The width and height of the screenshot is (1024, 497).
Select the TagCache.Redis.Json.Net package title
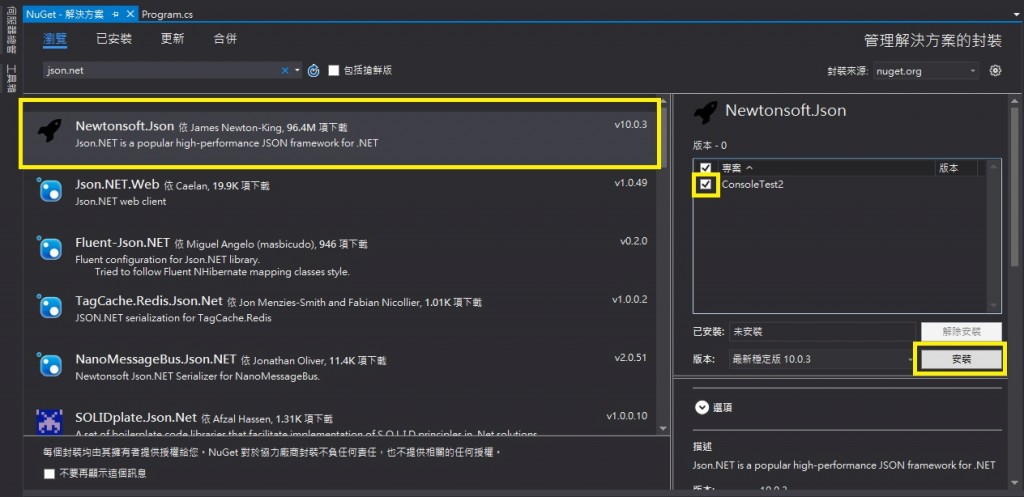149,301
